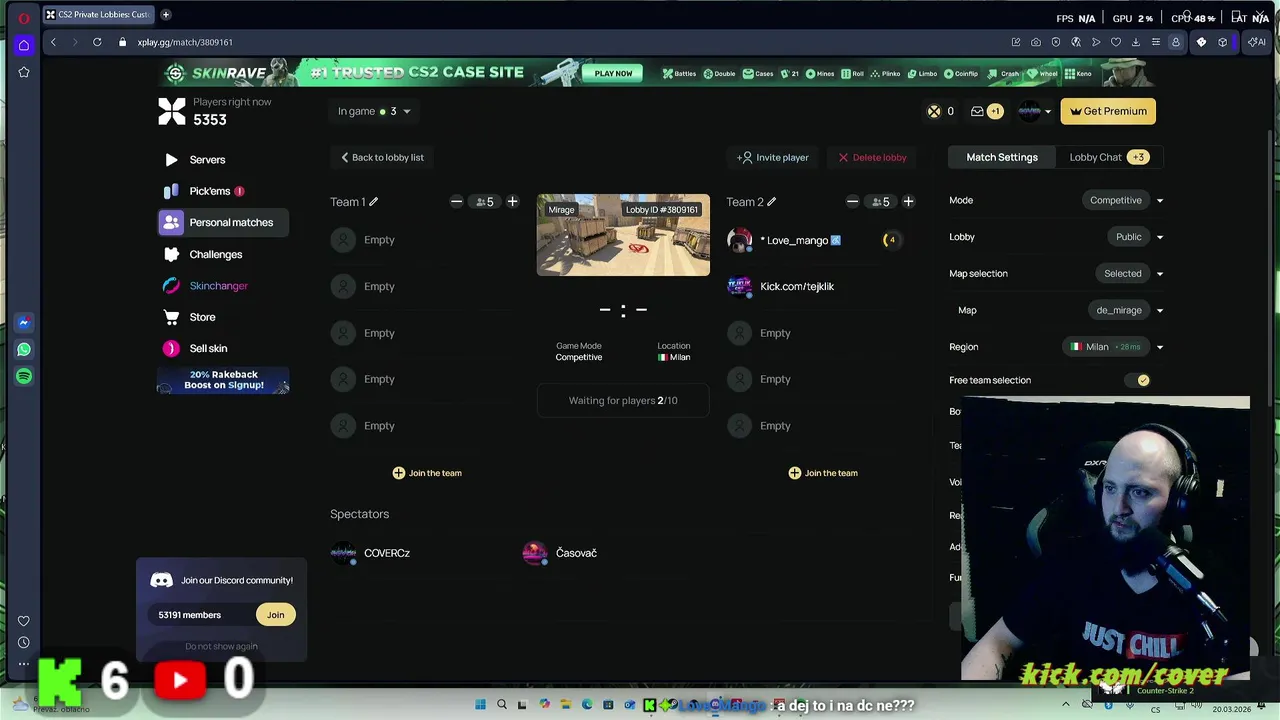Select spectator COVERCz
The image size is (1280, 720).
(x=371, y=553)
